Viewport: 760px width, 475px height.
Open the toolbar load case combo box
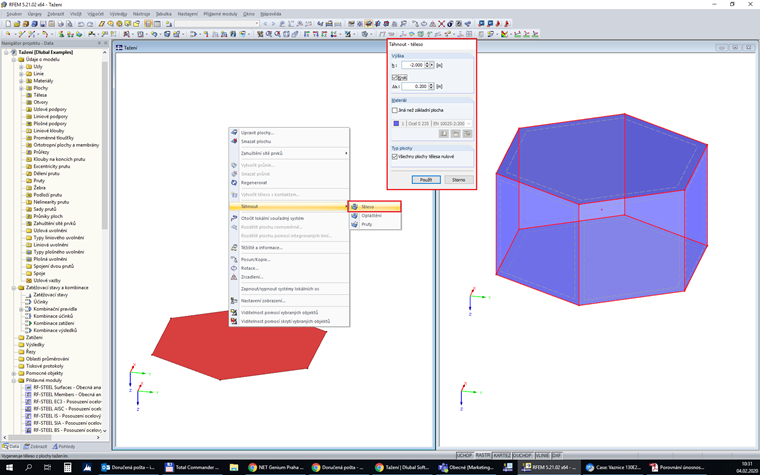click(x=217, y=24)
